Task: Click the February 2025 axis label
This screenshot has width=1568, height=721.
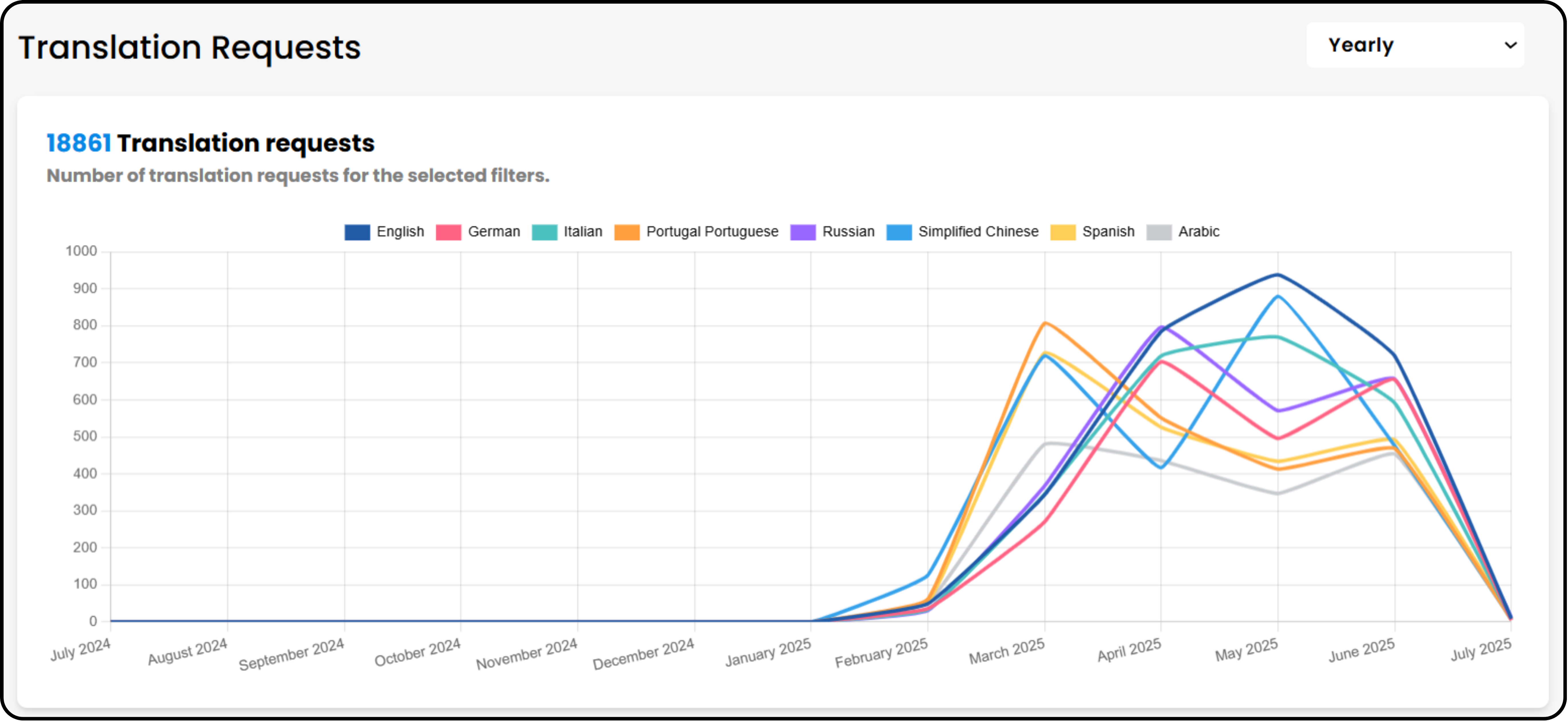Action: (881, 653)
